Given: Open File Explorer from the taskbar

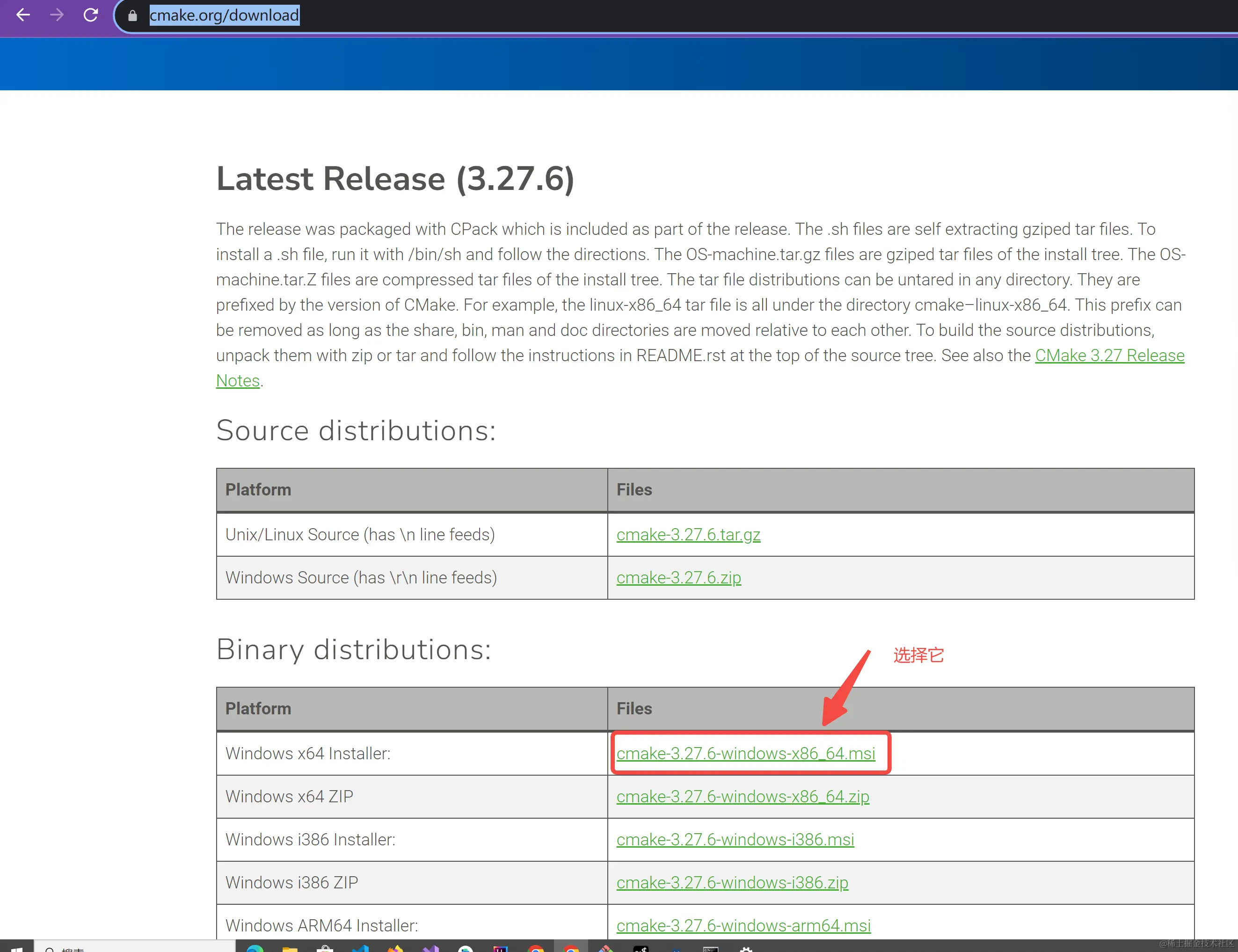Looking at the screenshot, I should point(290,949).
